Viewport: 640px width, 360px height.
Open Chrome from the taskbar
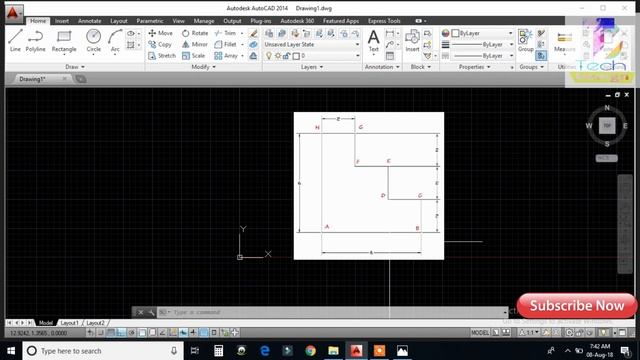[x=310, y=351]
